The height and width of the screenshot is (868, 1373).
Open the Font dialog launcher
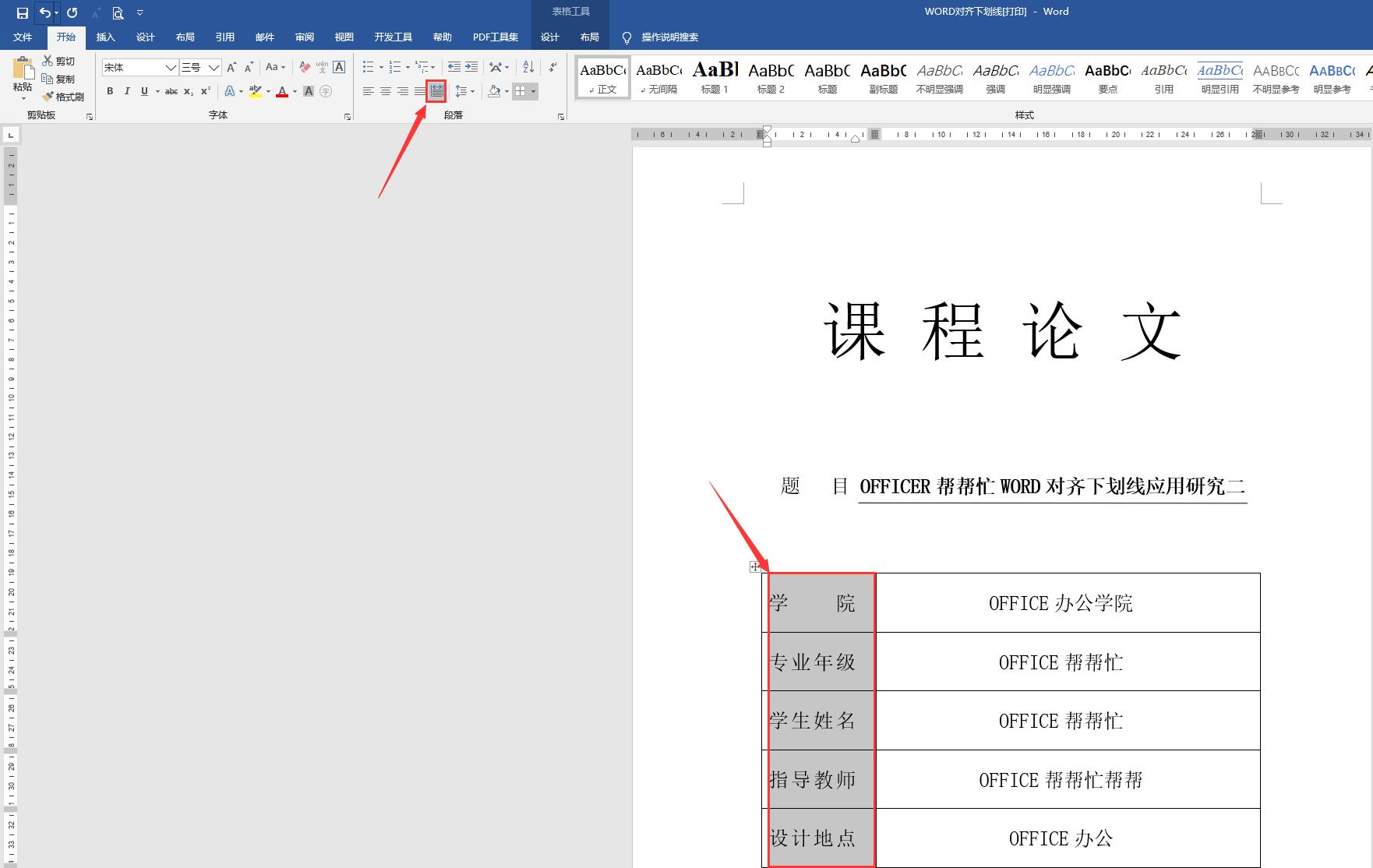tap(348, 117)
